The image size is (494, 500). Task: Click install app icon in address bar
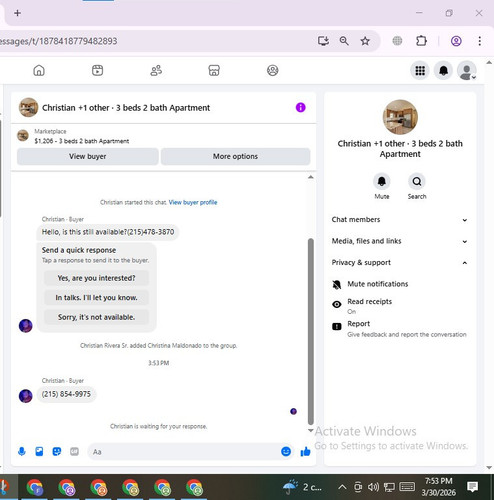[x=323, y=41]
